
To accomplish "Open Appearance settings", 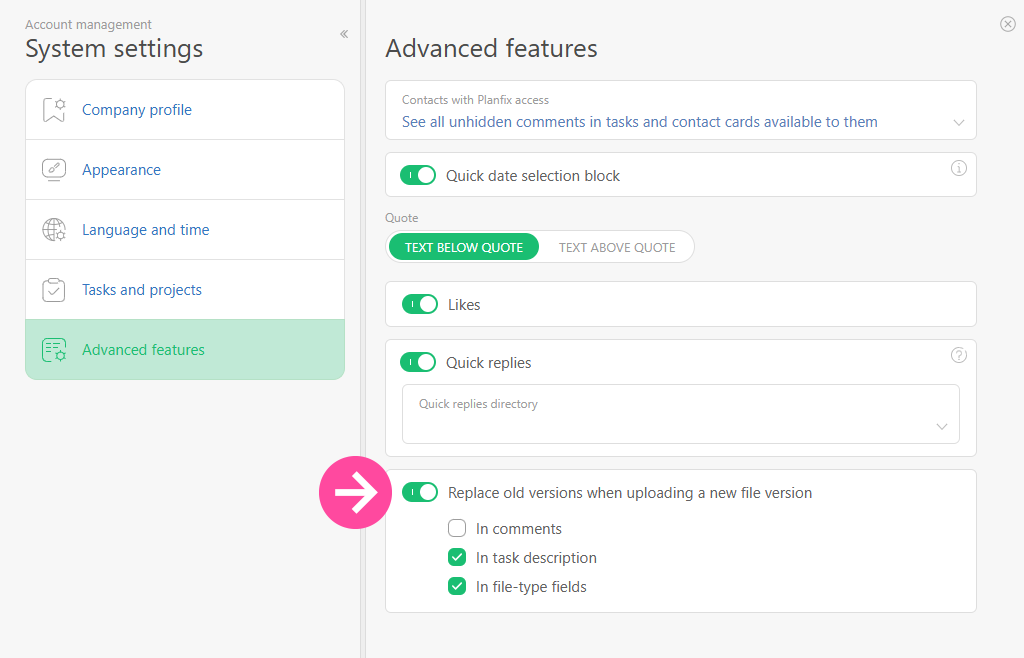I will point(185,170).
